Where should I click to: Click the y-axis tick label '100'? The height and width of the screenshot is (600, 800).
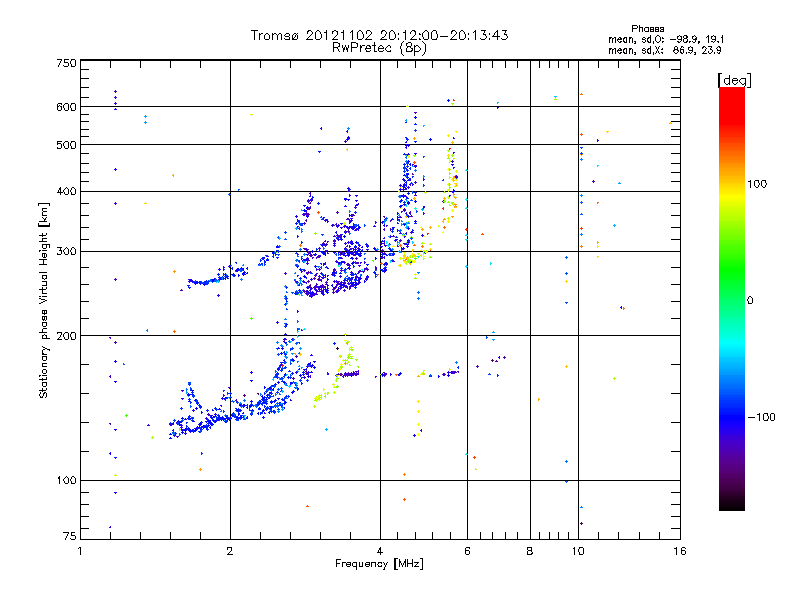coord(67,480)
